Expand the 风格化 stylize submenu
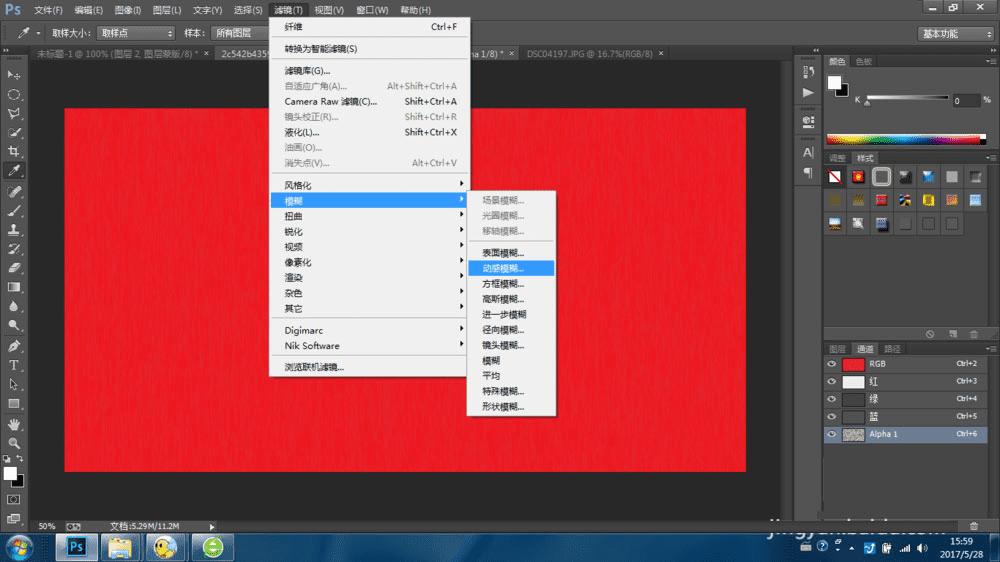Screen dimensions: 1000x562 pyautogui.click(x=369, y=185)
